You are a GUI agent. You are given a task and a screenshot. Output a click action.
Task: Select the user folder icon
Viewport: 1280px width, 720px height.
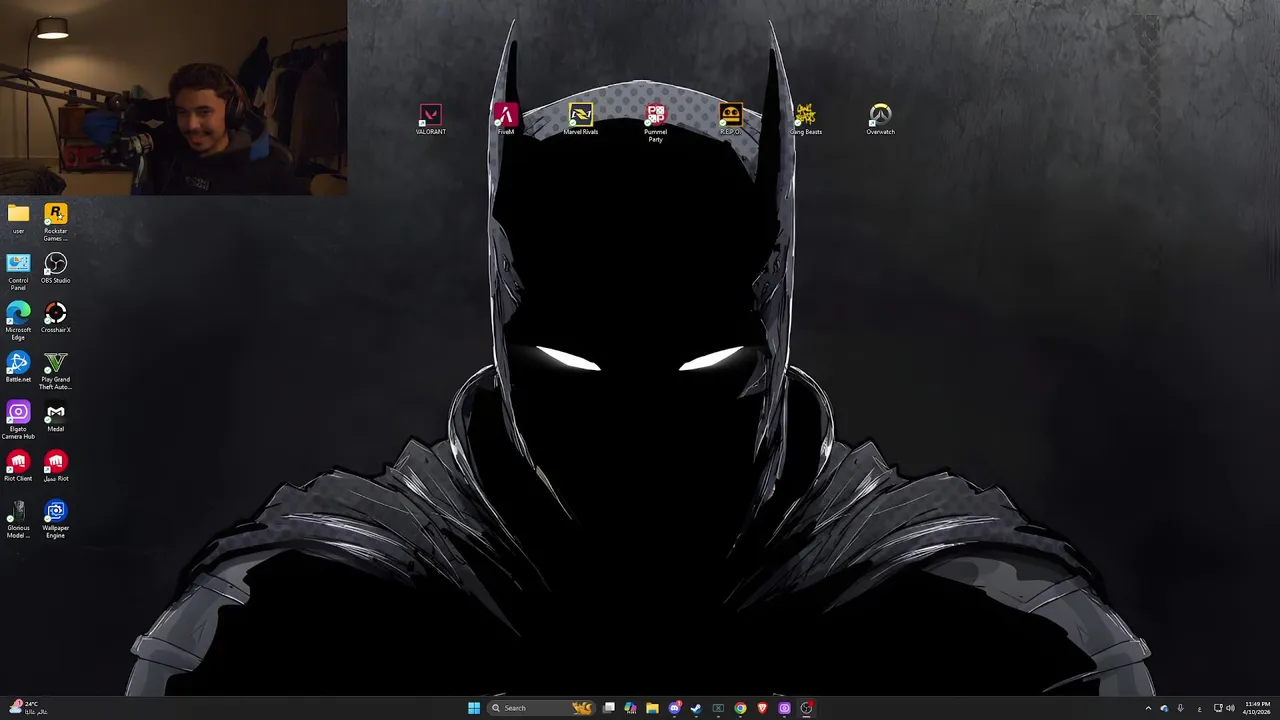click(x=18, y=219)
